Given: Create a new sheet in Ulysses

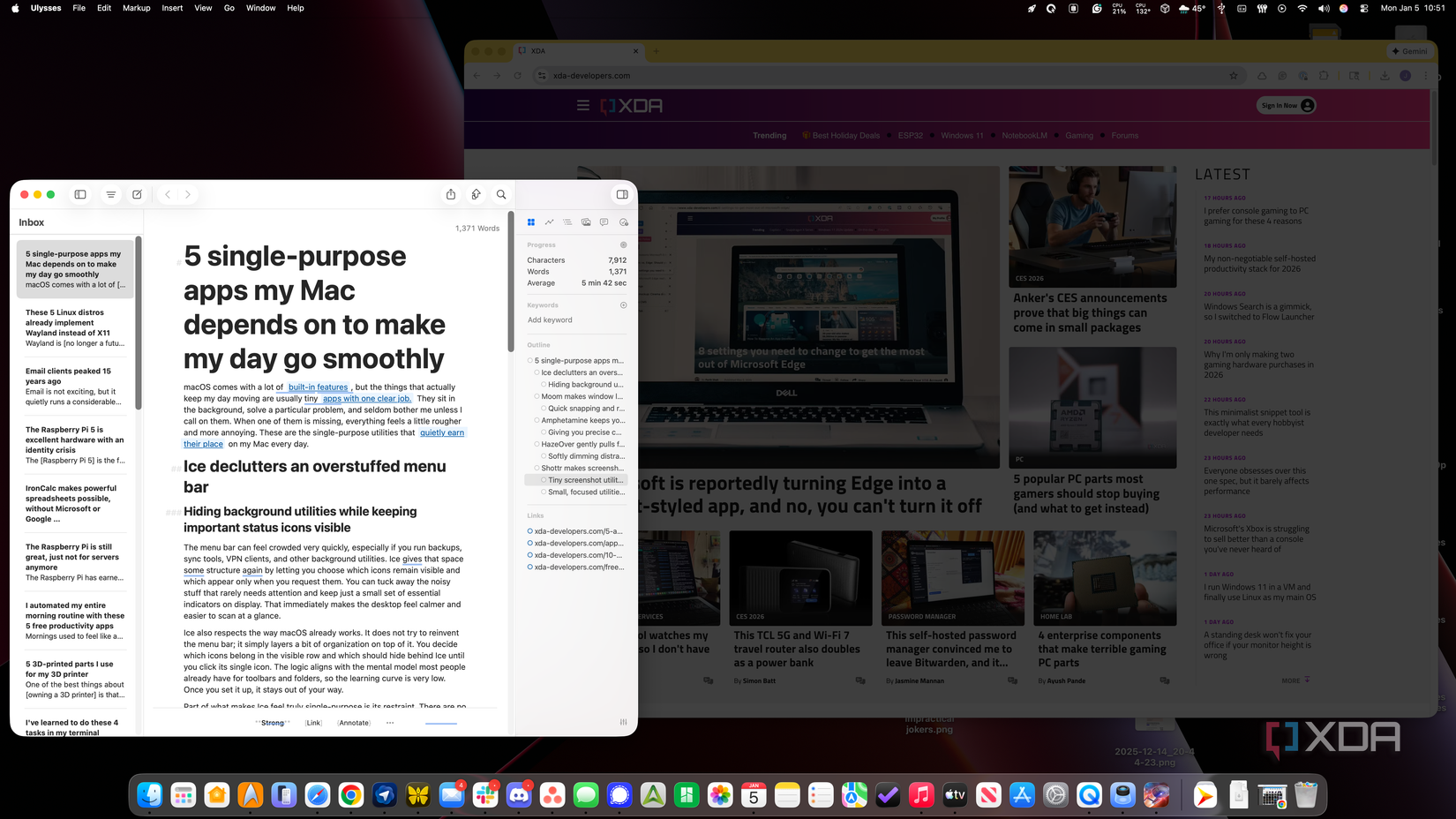Looking at the screenshot, I should [138, 194].
